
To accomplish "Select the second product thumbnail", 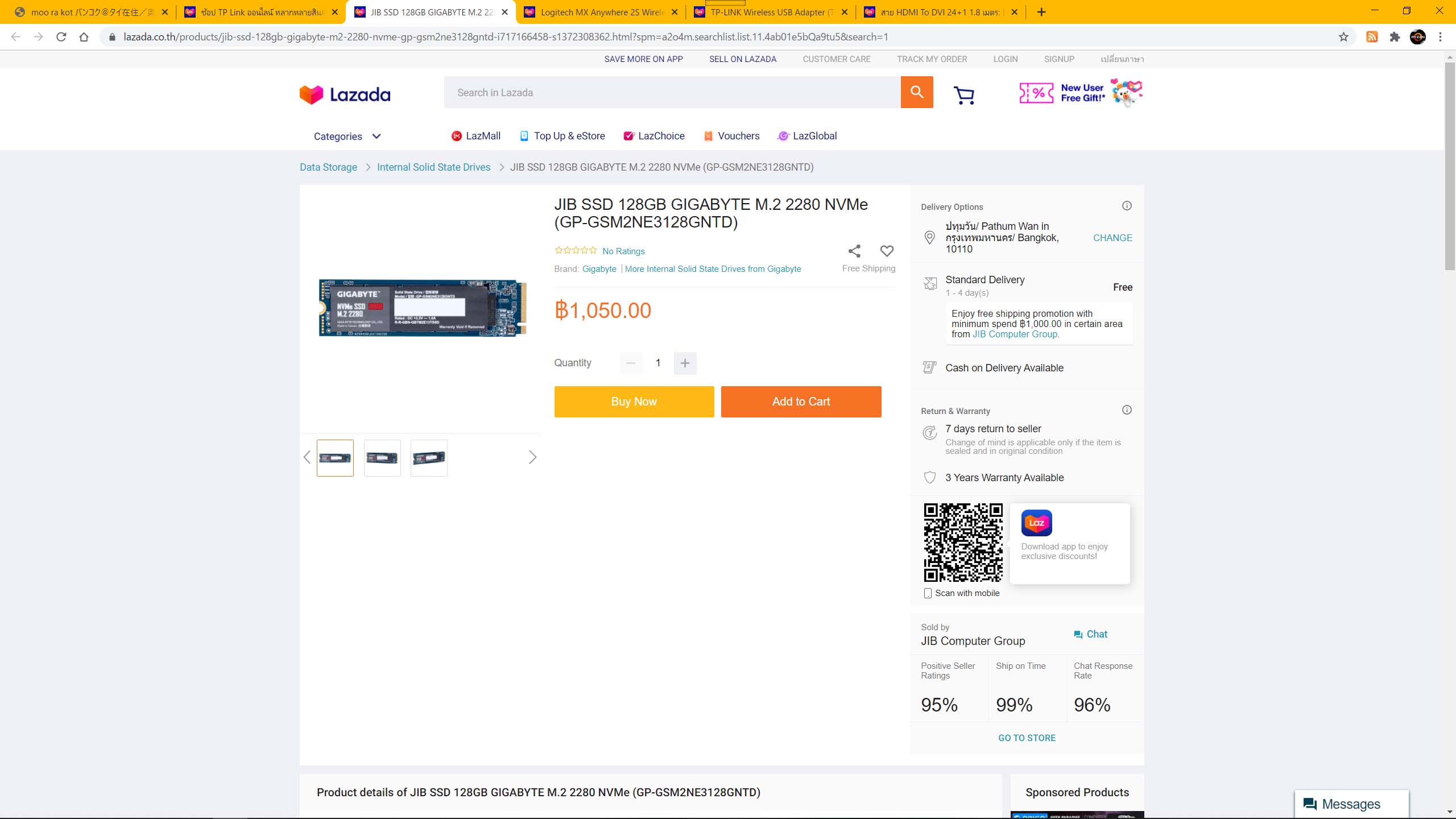I will (382, 458).
